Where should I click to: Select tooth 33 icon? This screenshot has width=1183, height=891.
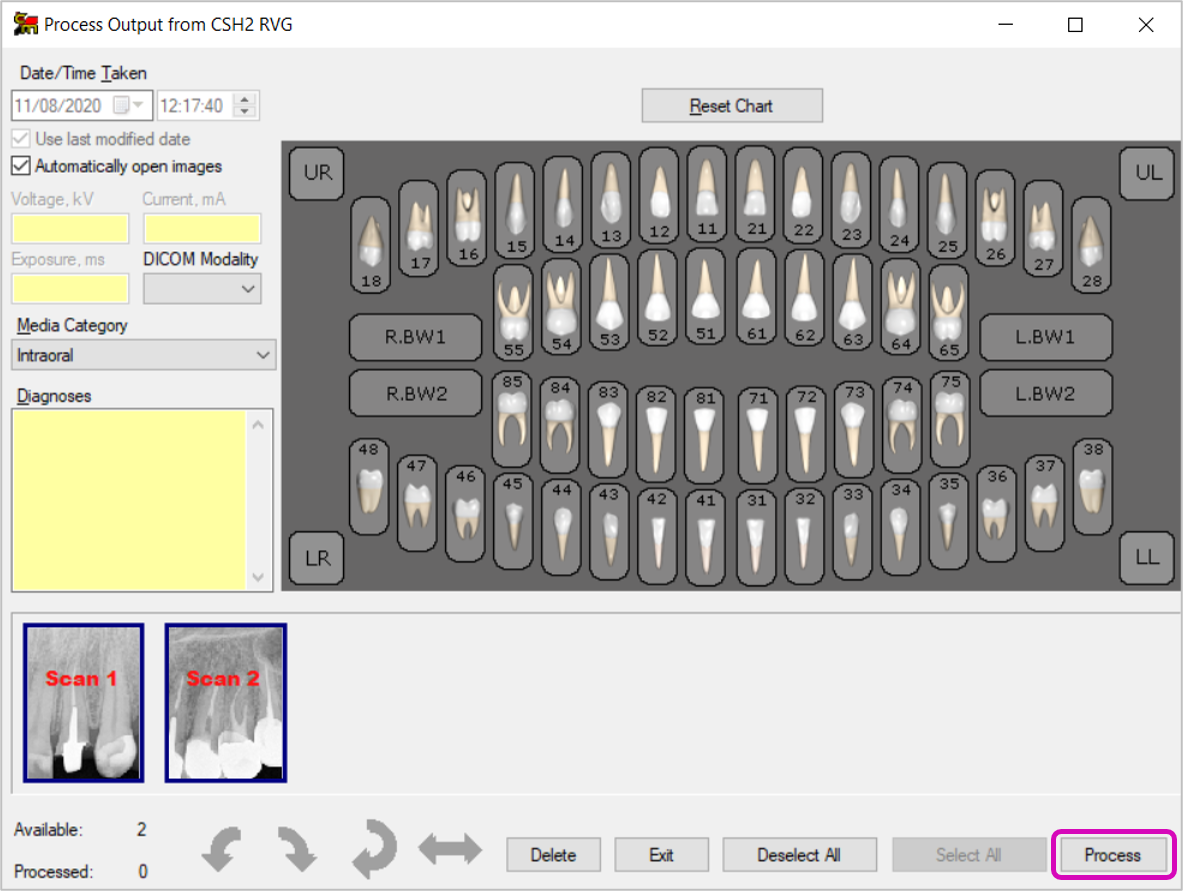click(853, 532)
